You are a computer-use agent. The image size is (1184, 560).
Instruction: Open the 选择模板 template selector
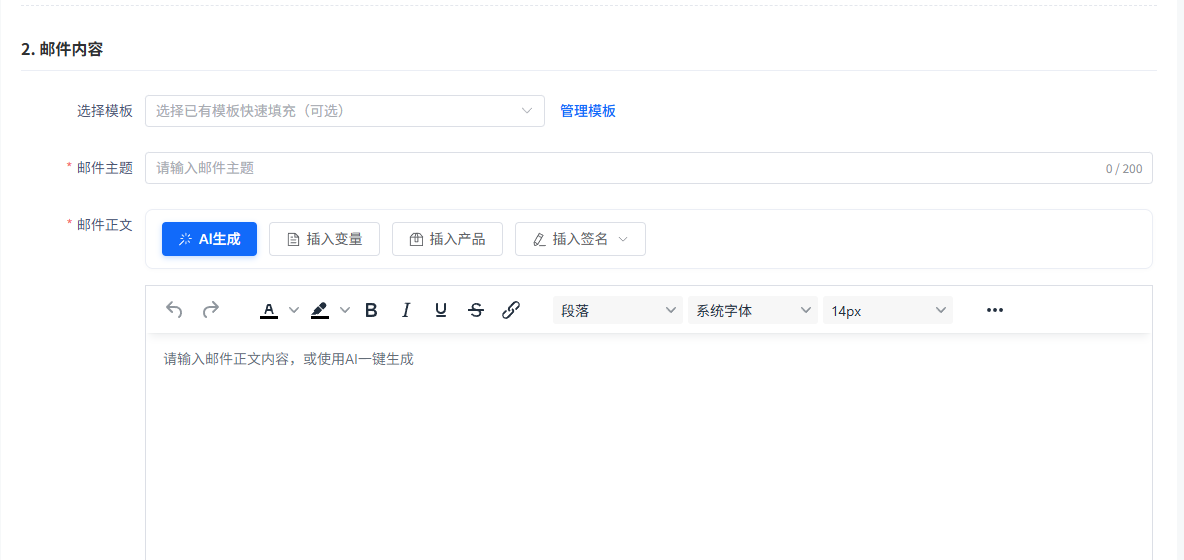coord(344,111)
